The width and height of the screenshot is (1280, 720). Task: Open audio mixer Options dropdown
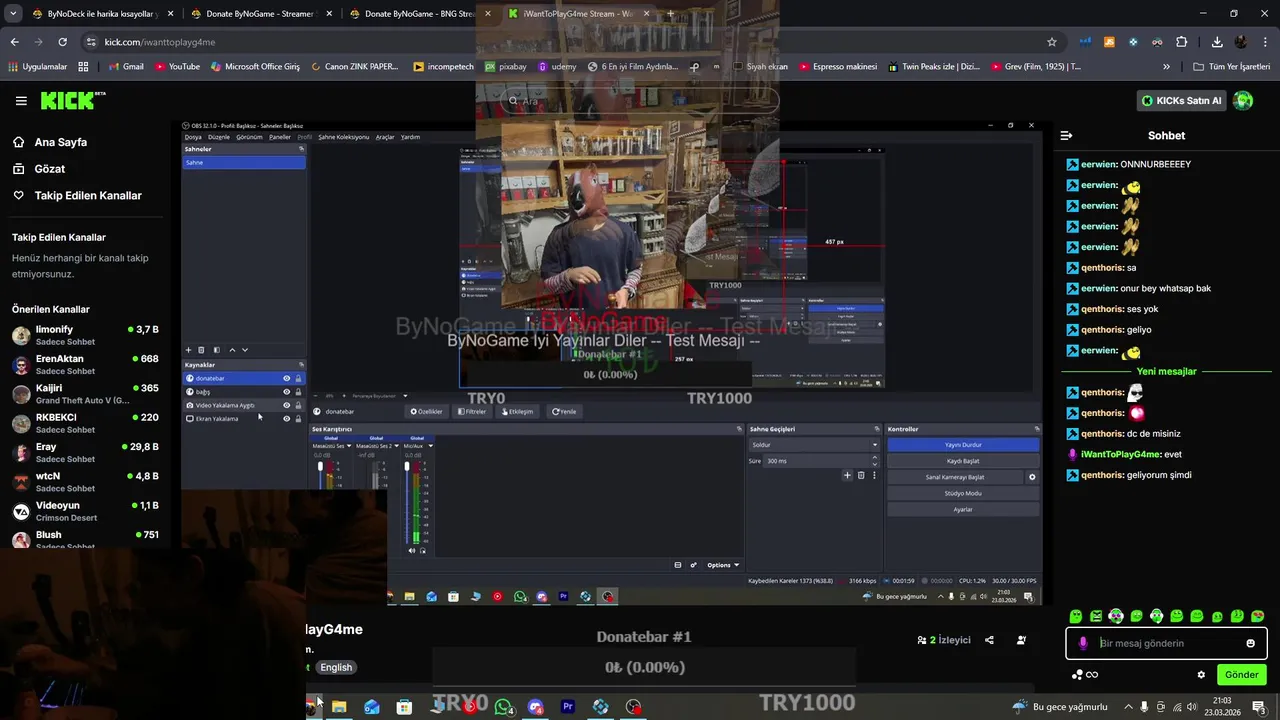coord(724,565)
